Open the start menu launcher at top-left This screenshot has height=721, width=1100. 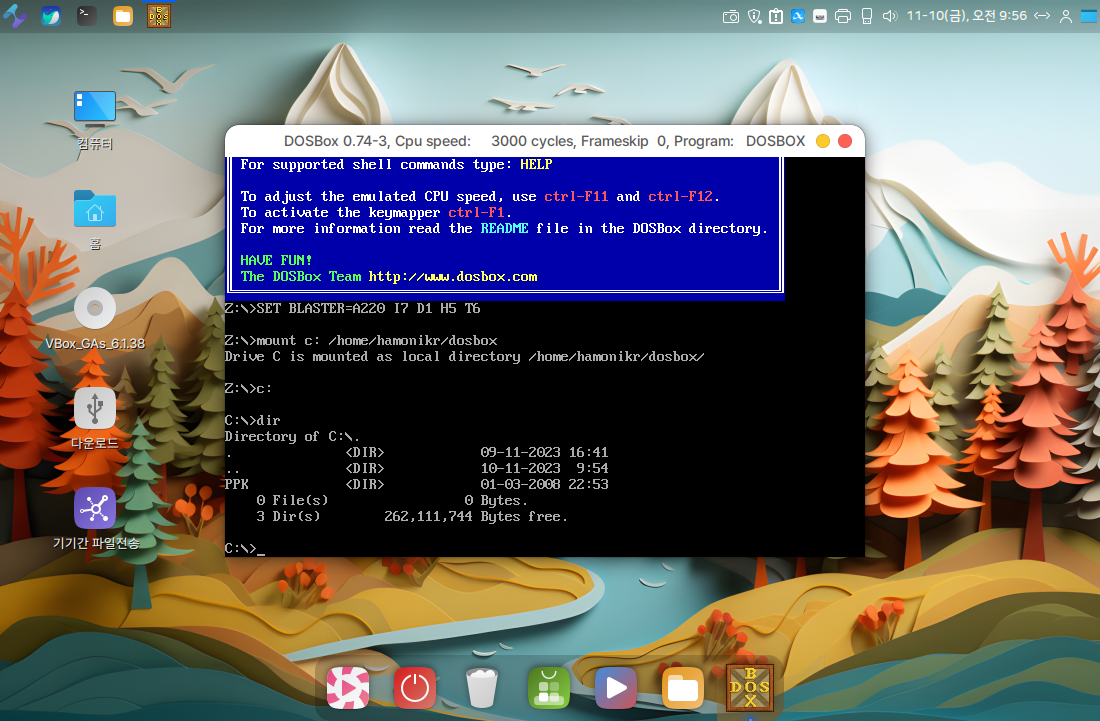15,16
